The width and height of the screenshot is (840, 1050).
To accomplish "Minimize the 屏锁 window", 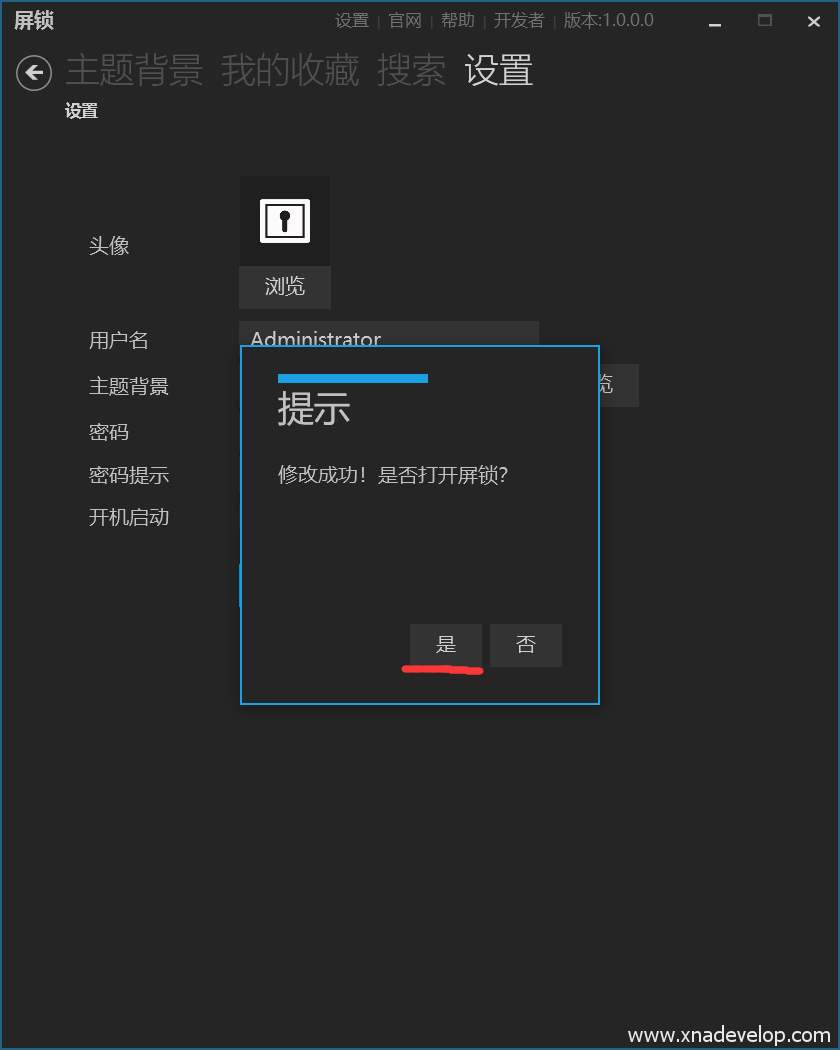I will tap(715, 22).
